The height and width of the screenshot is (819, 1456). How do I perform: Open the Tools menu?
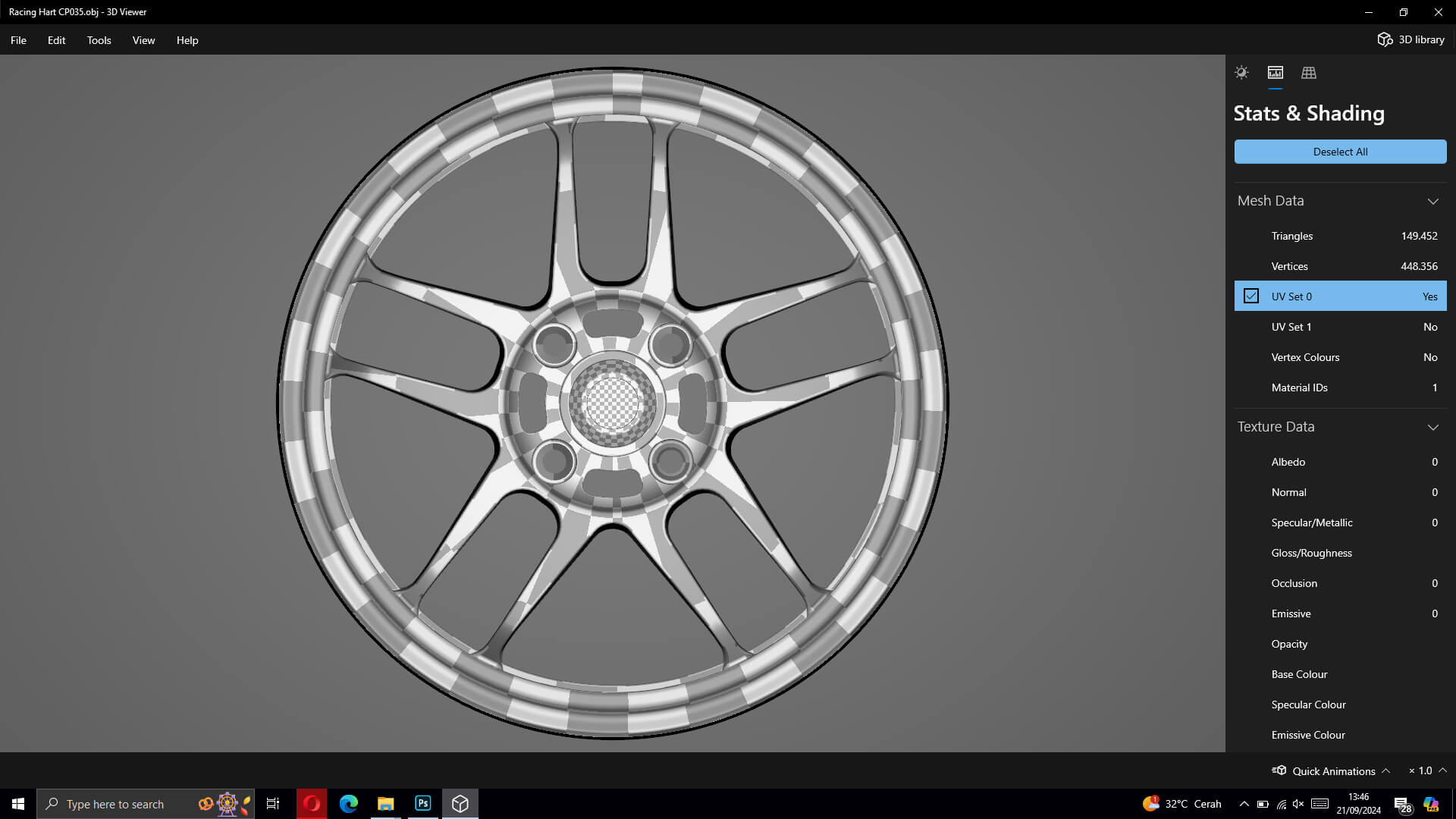click(99, 40)
